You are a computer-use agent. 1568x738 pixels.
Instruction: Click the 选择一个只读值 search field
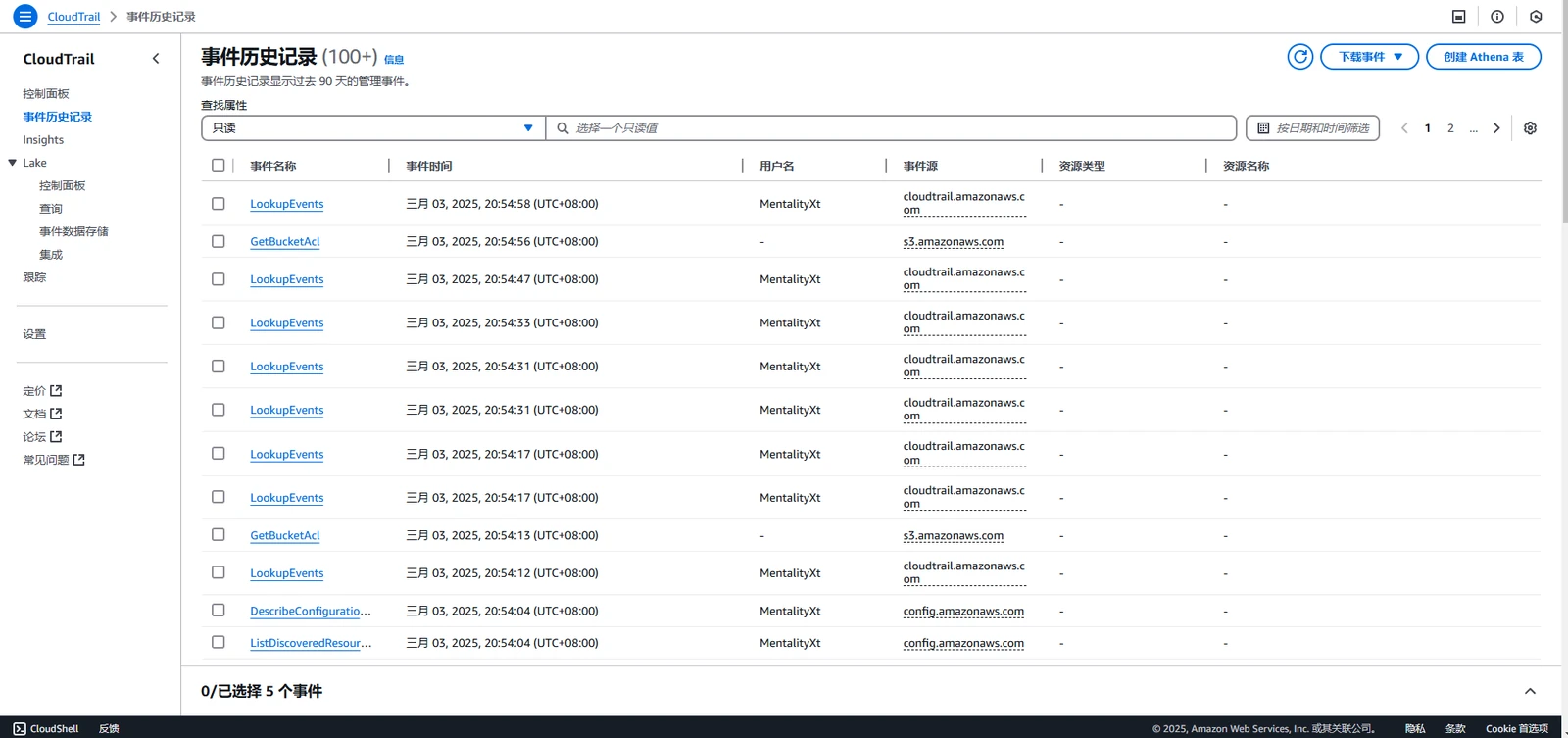[x=891, y=128]
